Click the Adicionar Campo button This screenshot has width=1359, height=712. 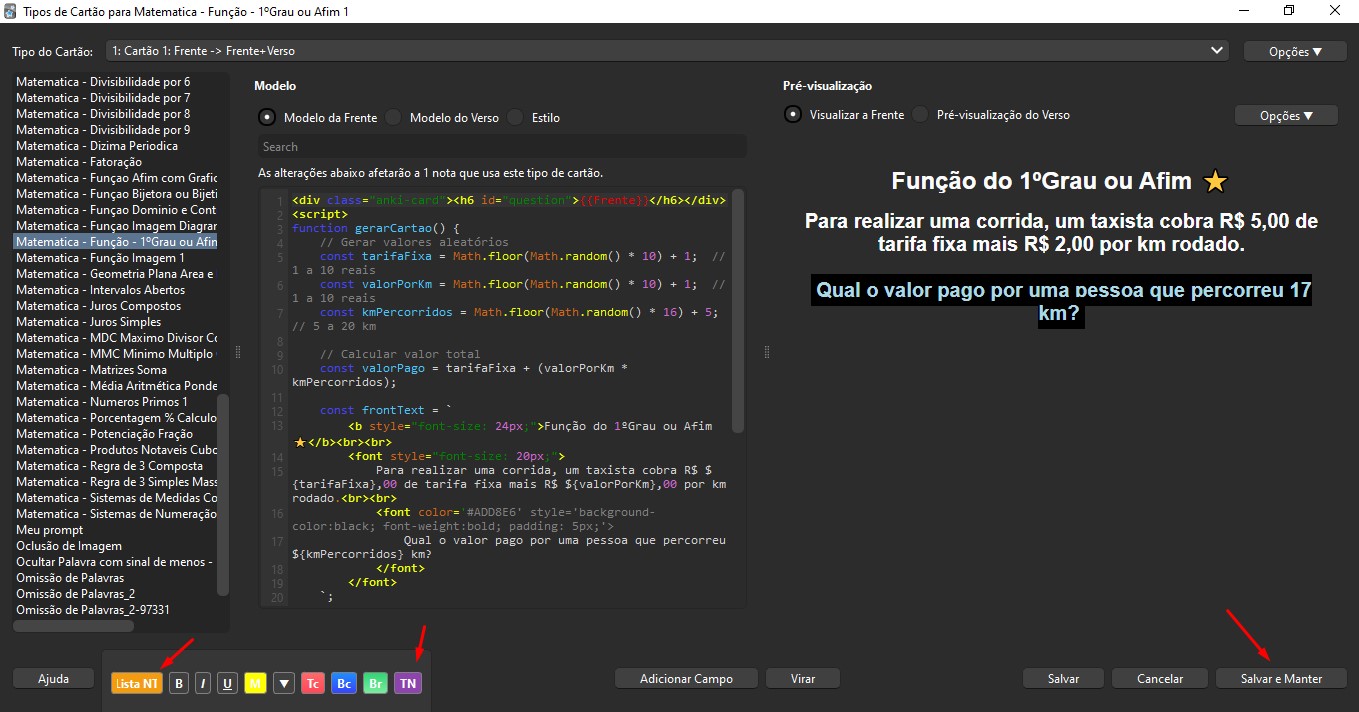pos(686,678)
